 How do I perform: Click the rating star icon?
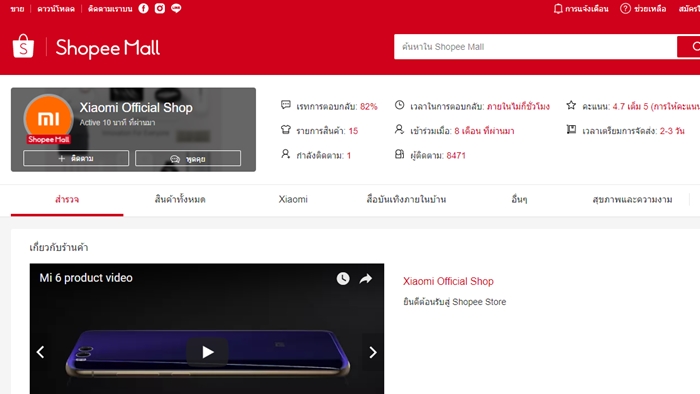(x=571, y=105)
